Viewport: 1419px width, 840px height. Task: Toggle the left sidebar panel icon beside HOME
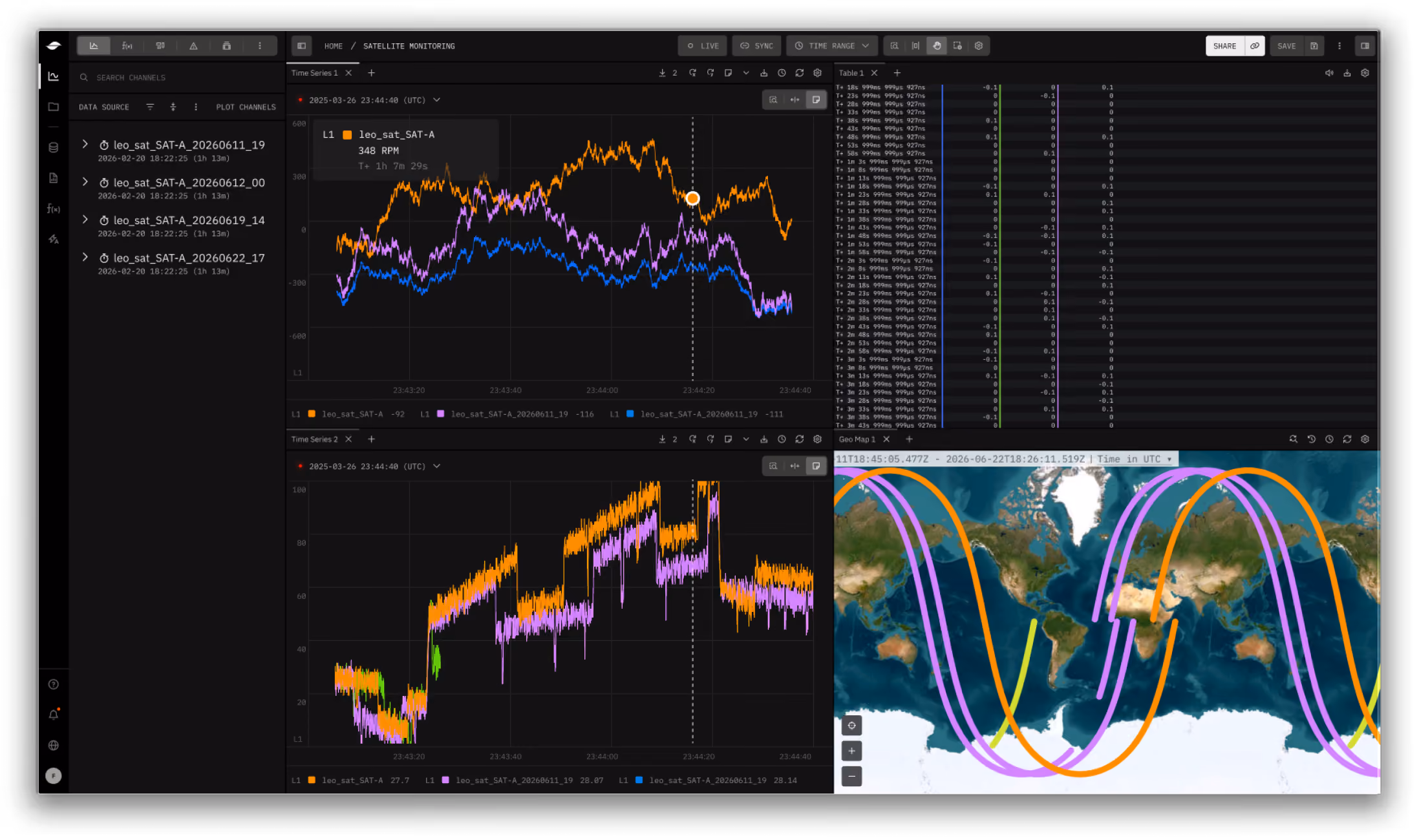[x=301, y=46]
